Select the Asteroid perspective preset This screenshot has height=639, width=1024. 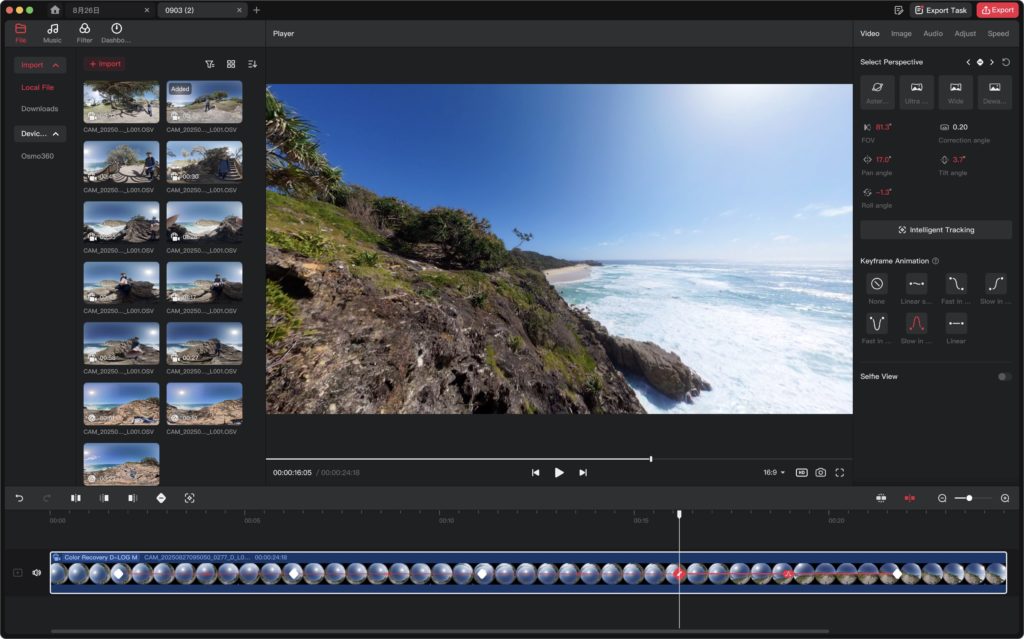(877, 91)
